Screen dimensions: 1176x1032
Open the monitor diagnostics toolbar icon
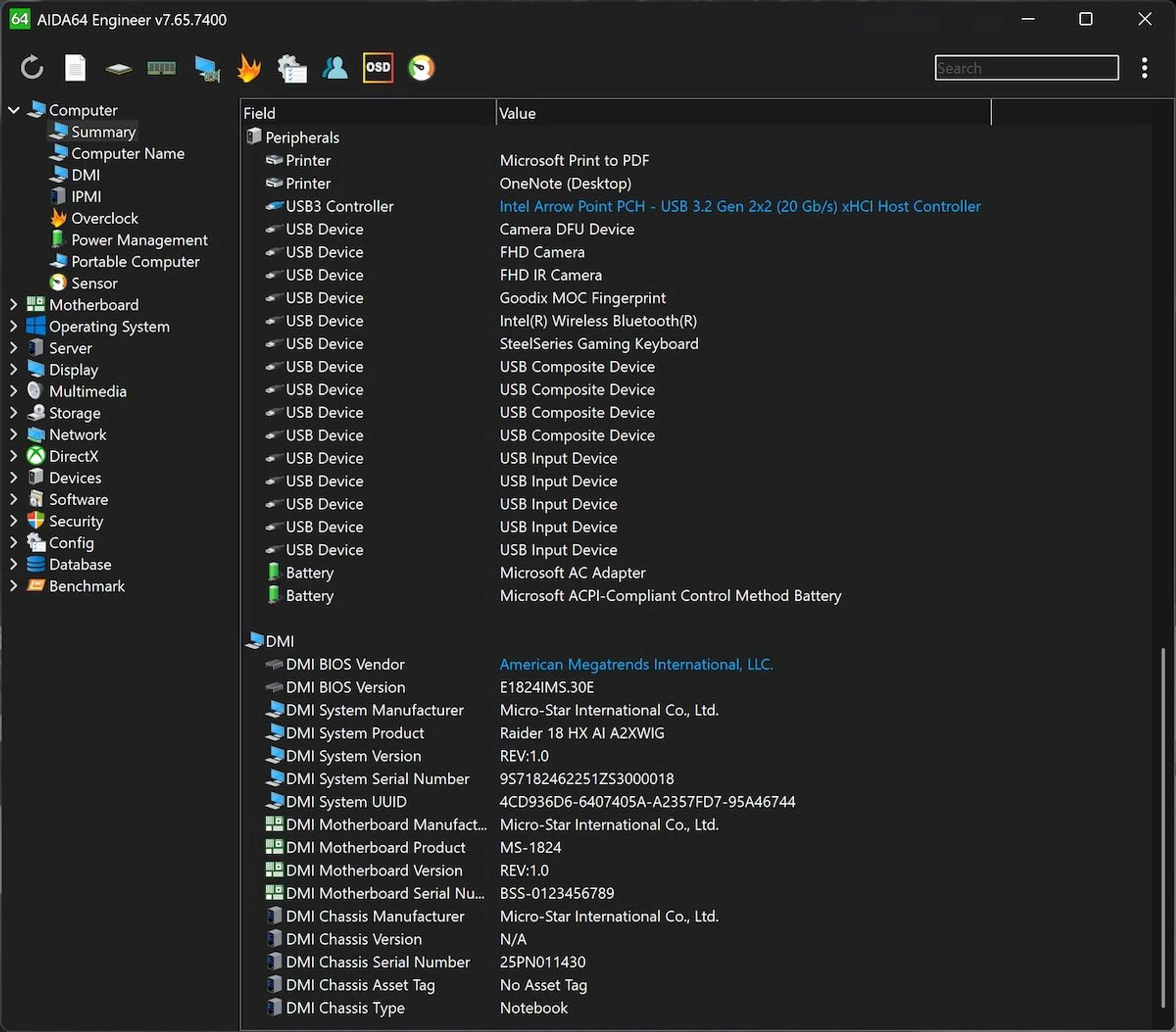pos(207,68)
